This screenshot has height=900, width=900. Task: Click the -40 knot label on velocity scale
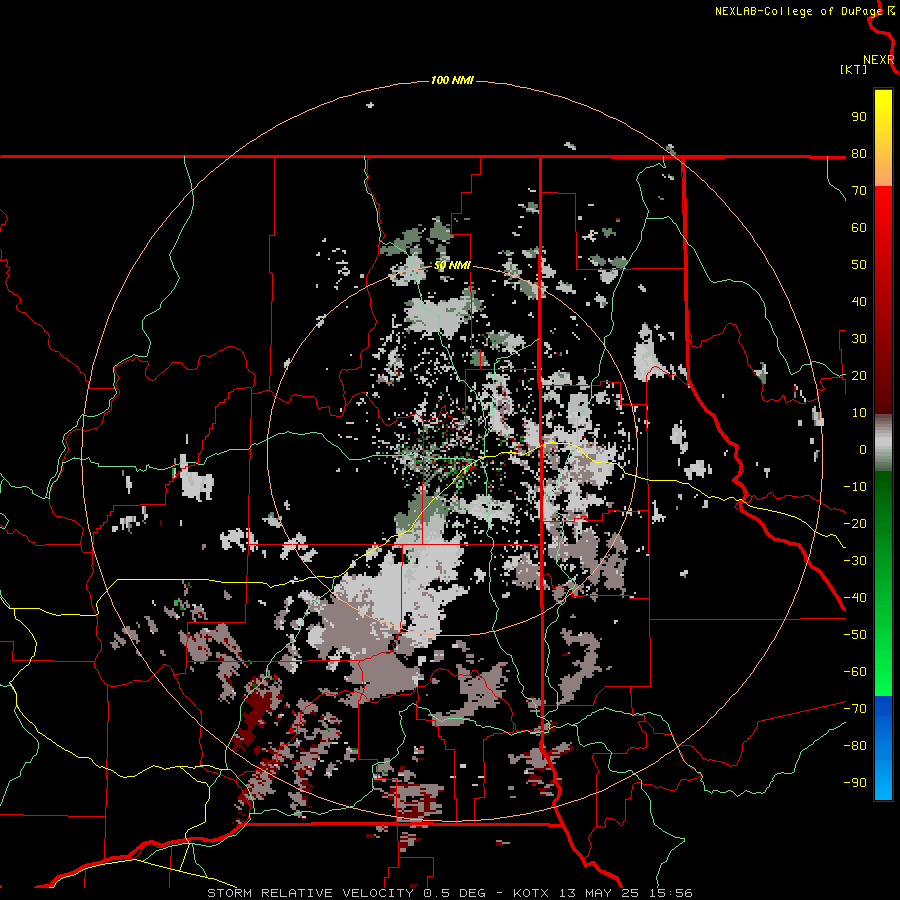855,598
